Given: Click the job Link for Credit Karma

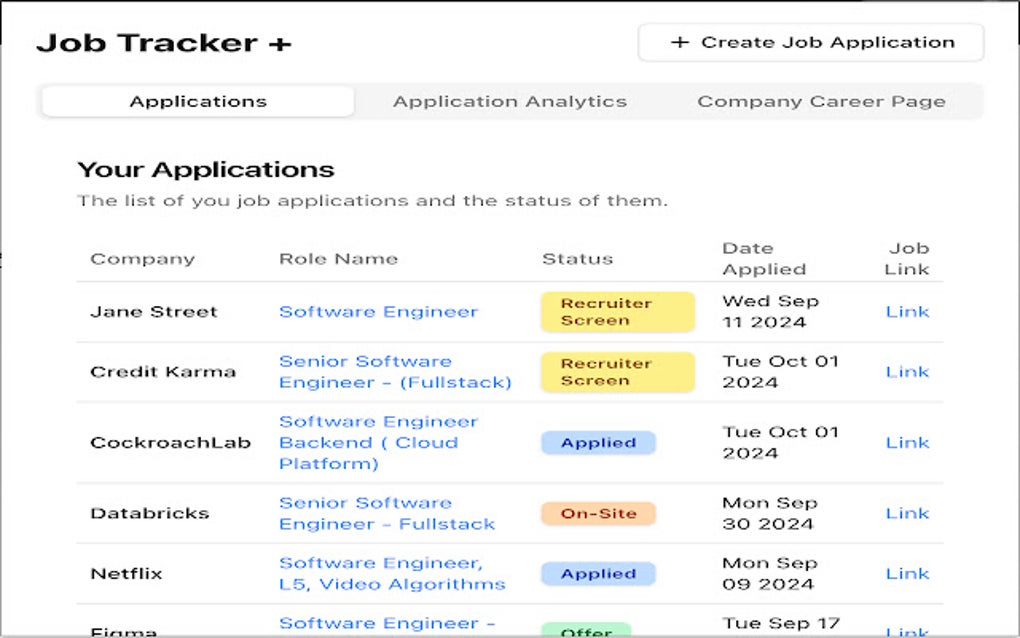Looking at the screenshot, I should click(907, 371).
